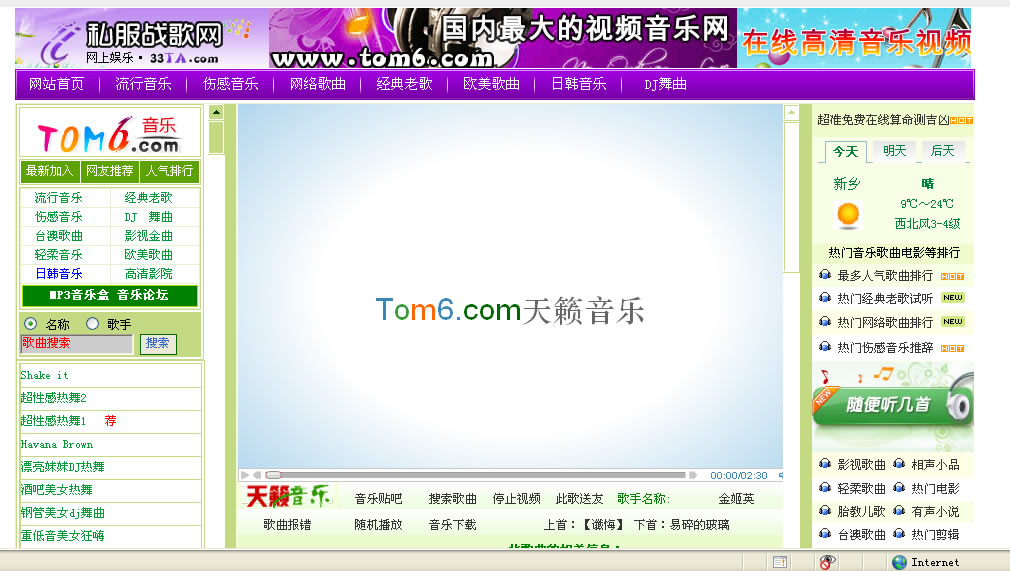This screenshot has width=1010, height=571.
Task: Click the song list scrollbar thumb
Action: click(x=216, y=137)
